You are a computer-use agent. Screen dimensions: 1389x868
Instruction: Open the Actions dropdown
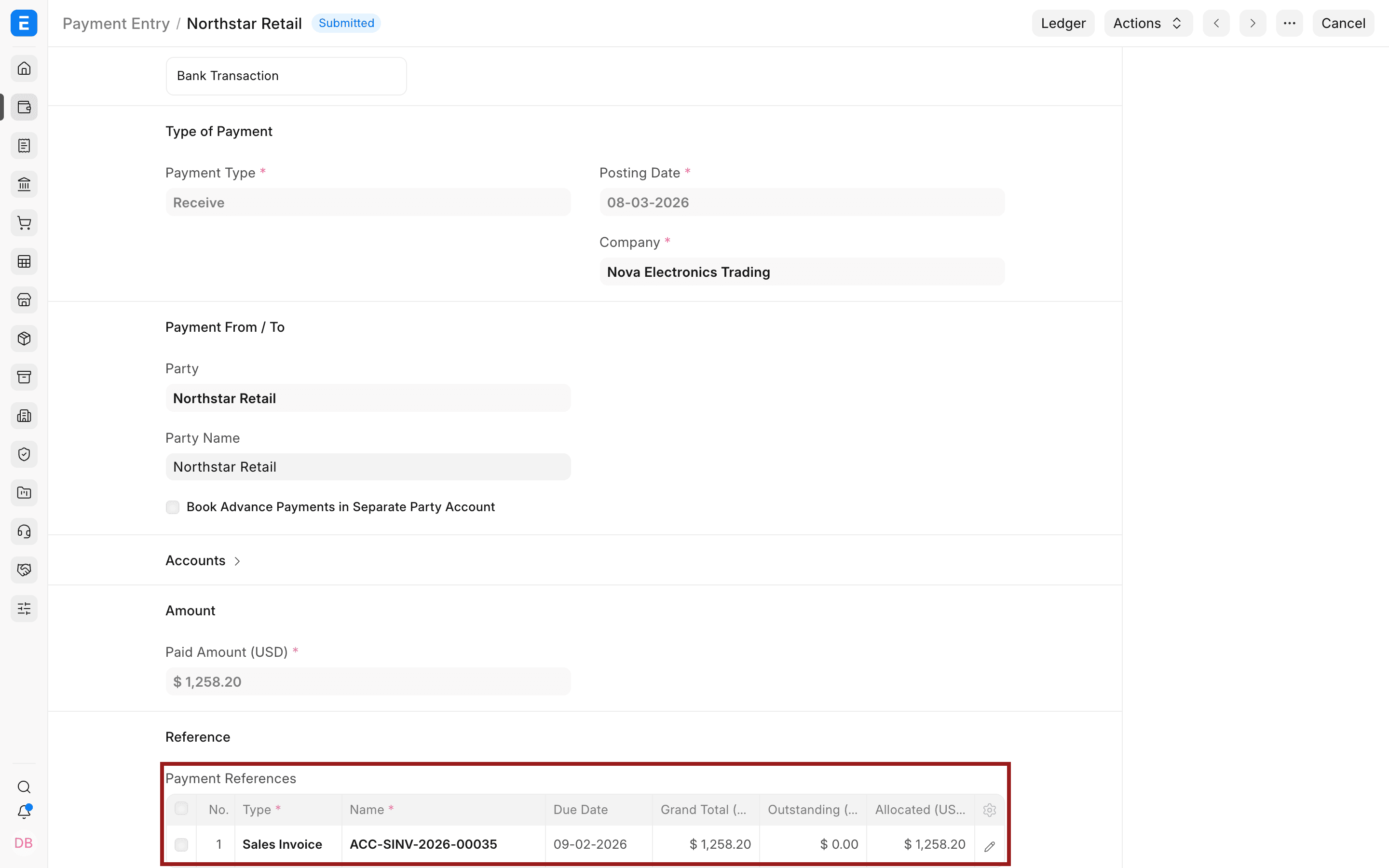coord(1148,23)
